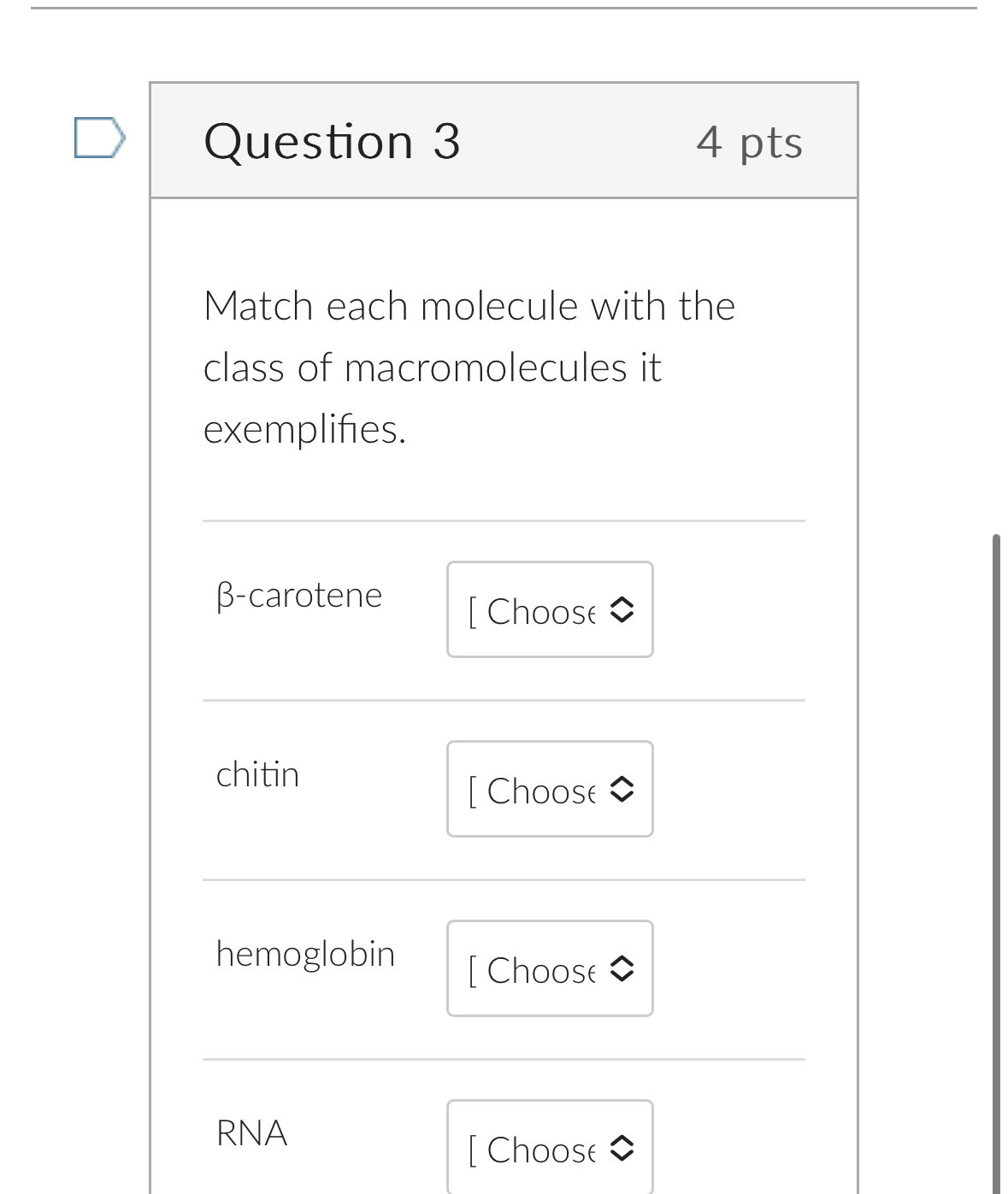This screenshot has width=1008, height=1194.
Task: Click the 4 pts label
Action: [750, 142]
